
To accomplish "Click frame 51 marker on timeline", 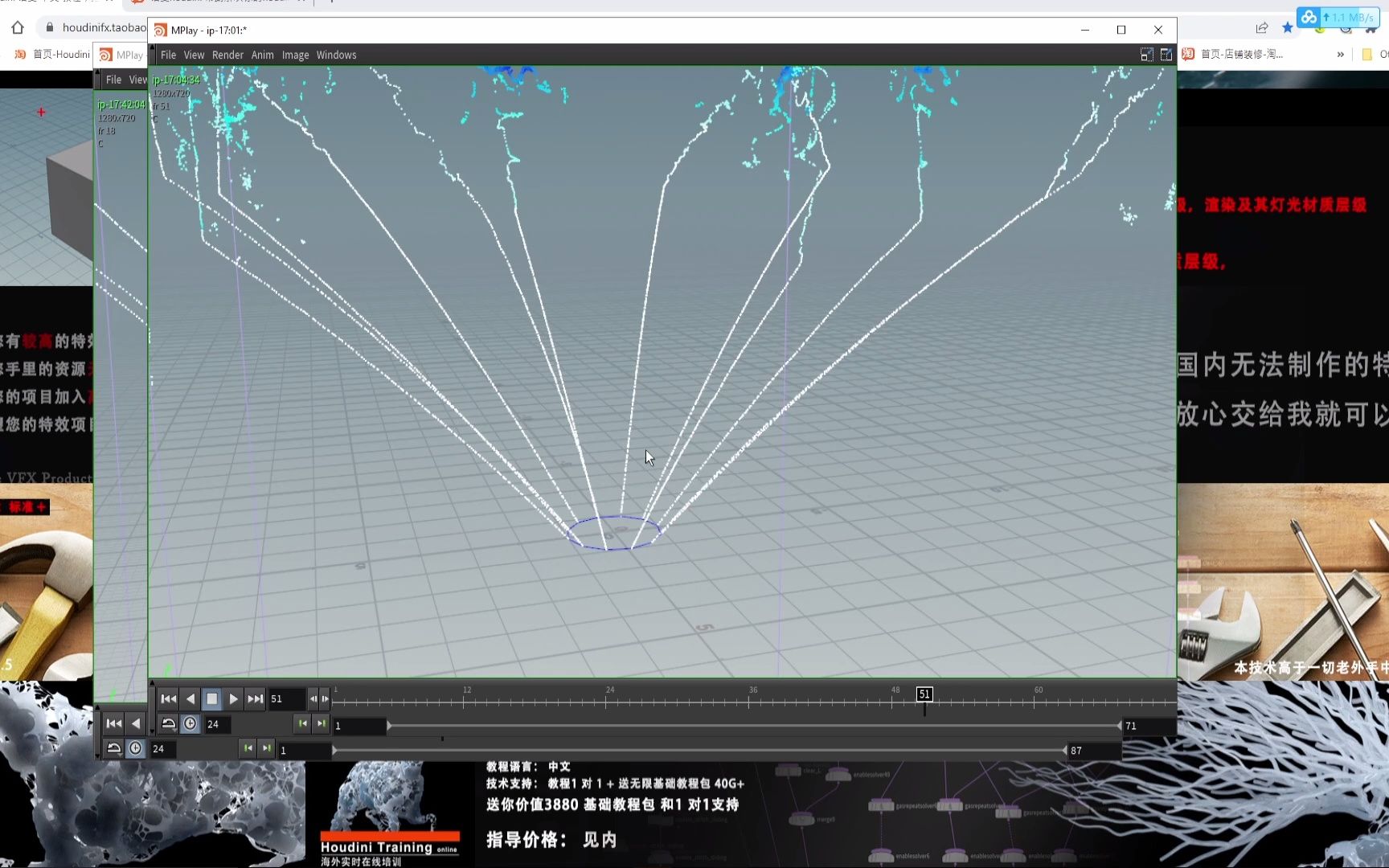I will point(924,694).
